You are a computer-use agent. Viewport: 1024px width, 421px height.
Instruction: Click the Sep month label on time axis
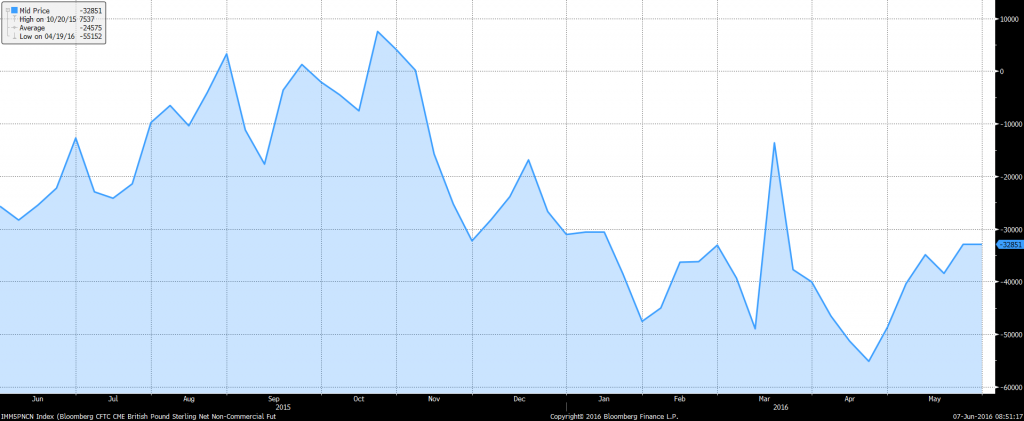[274, 398]
